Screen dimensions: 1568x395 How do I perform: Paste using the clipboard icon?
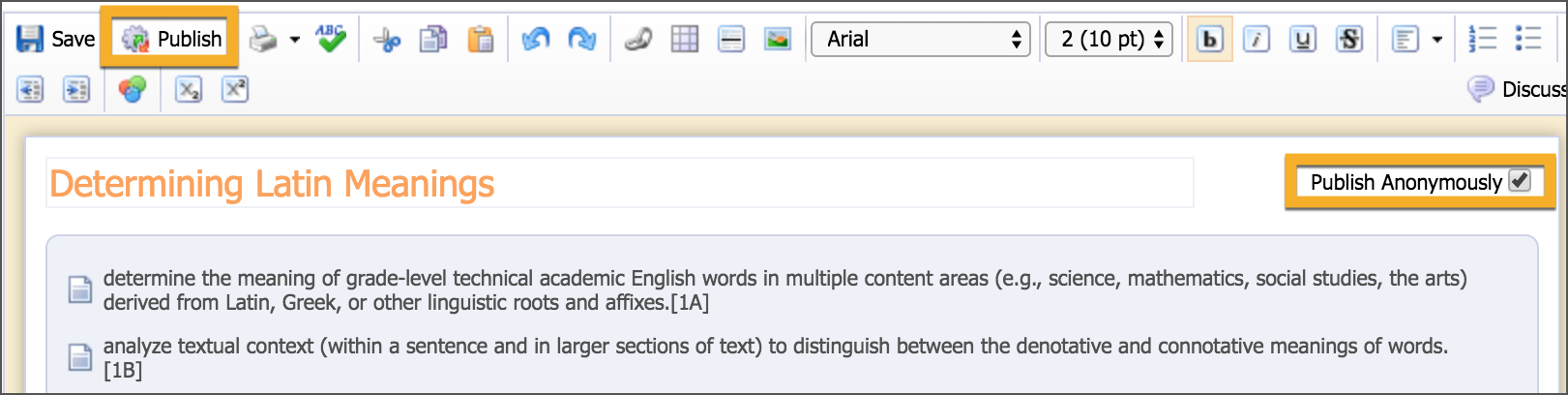click(x=480, y=40)
